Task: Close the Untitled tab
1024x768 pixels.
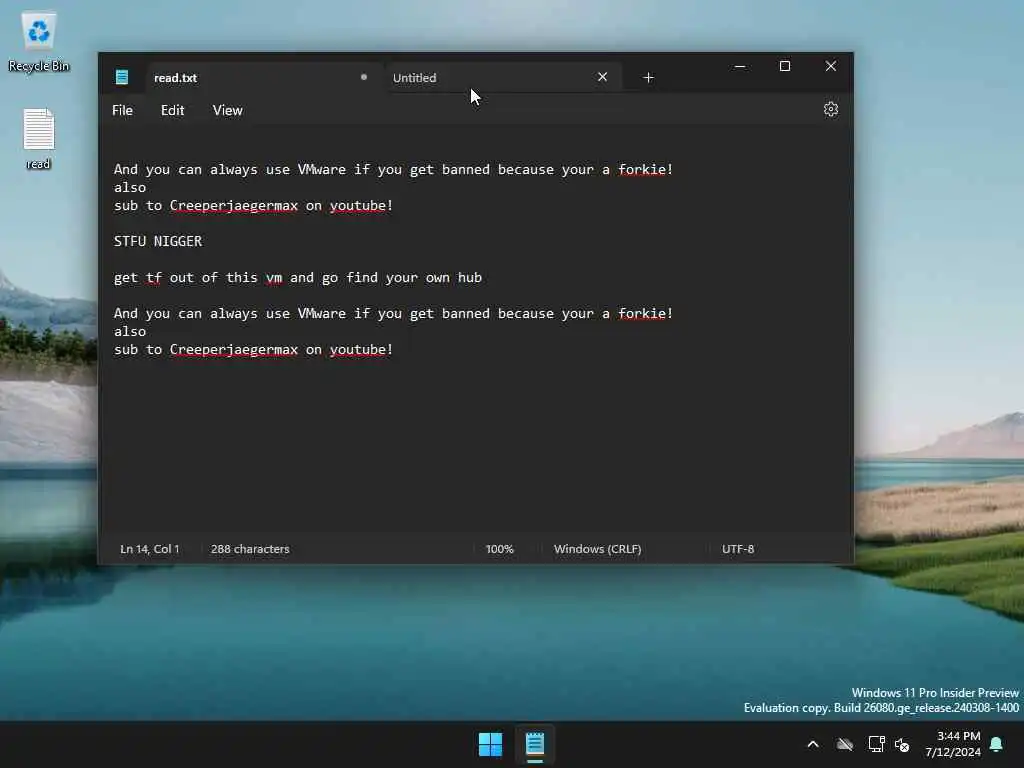Action: coord(602,77)
